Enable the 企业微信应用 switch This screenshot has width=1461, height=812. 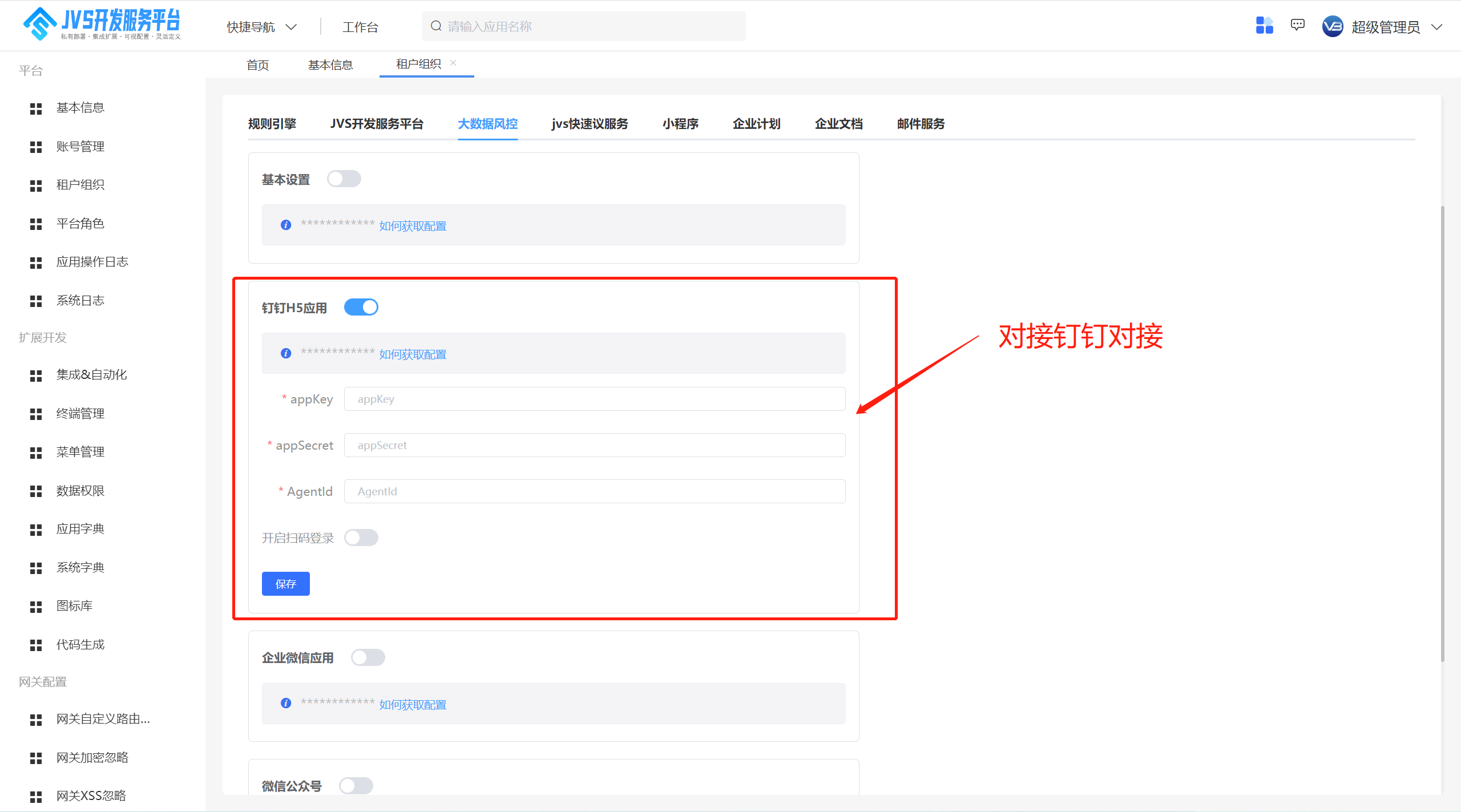tap(368, 657)
